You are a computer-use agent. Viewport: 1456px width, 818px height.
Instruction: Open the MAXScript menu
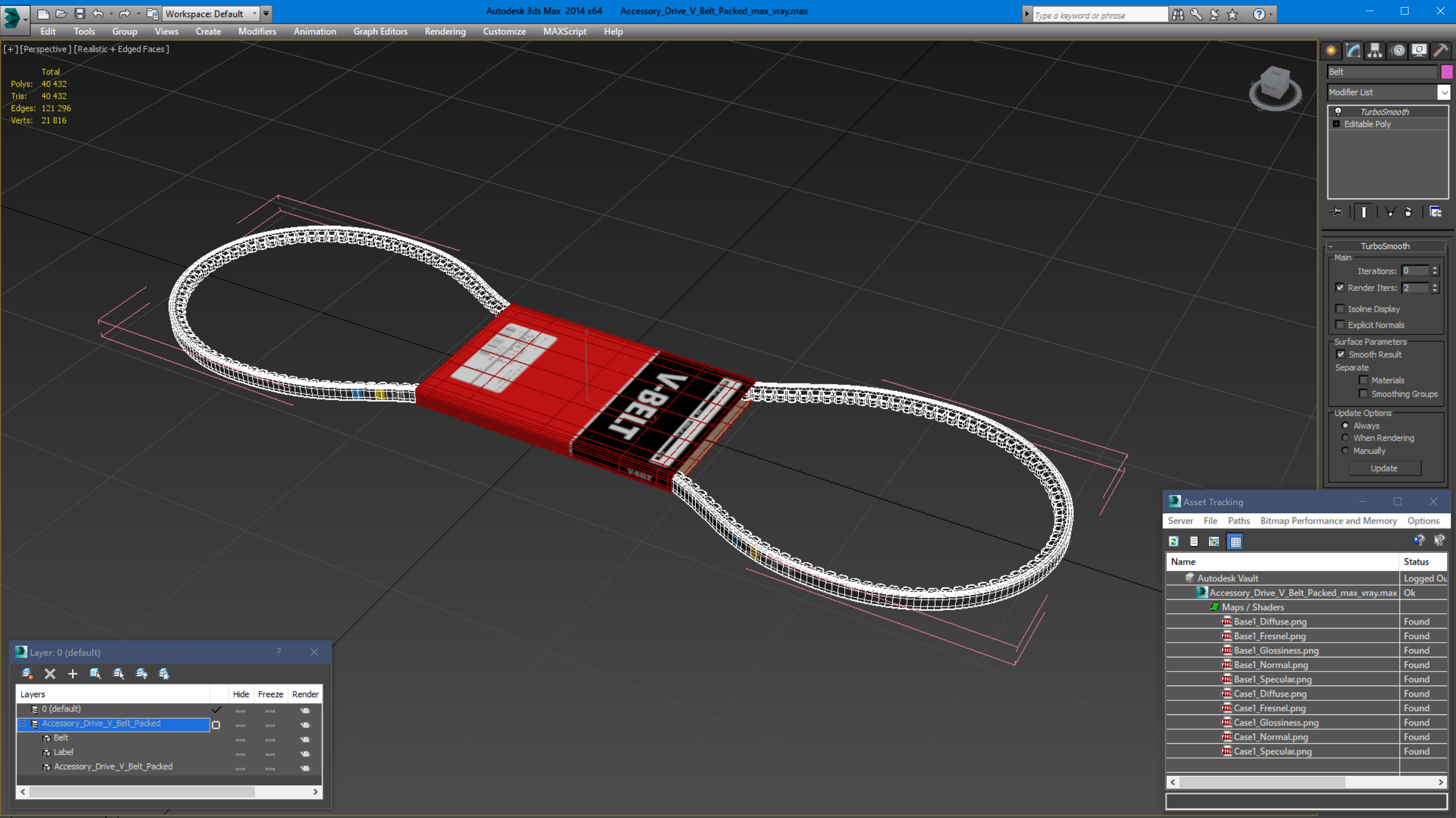pyautogui.click(x=565, y=32)
